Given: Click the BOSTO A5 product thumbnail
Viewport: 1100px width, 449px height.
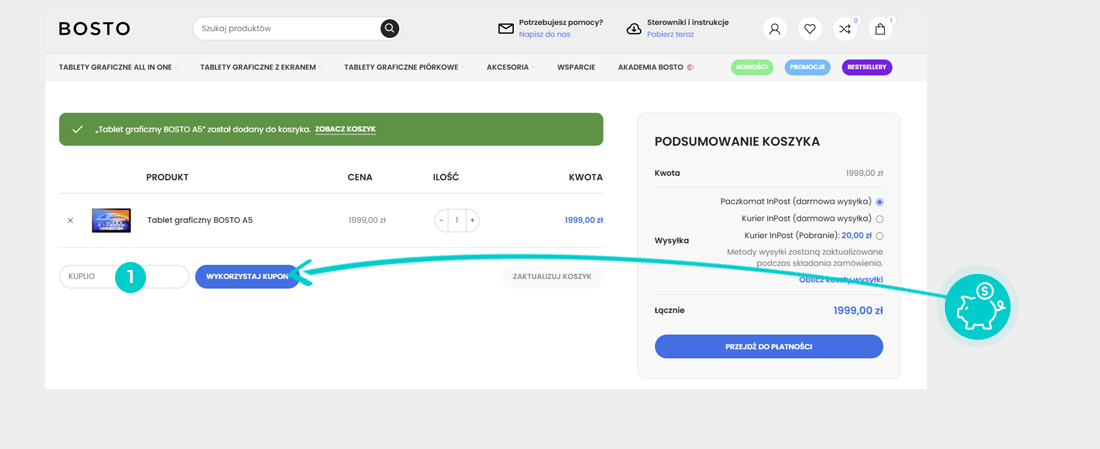Looking at the screenshot, I should click(x=111, y=220).
